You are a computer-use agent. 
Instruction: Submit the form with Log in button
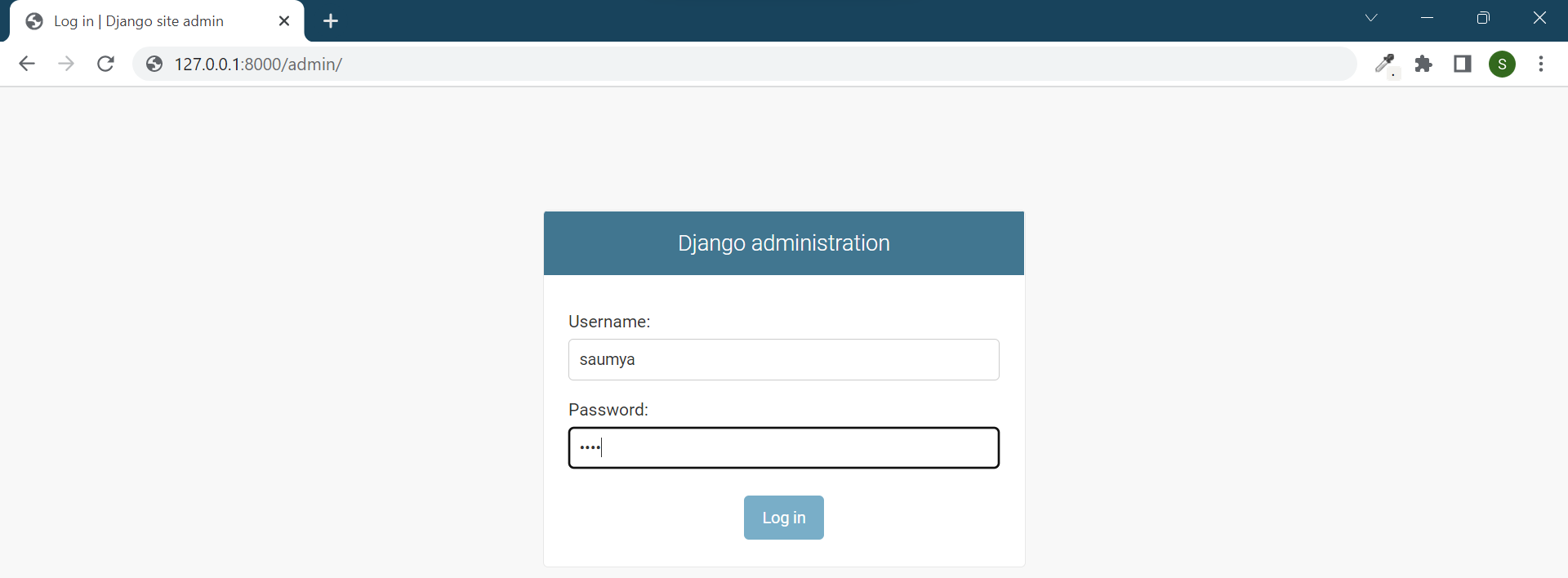[x=784, y=518]
